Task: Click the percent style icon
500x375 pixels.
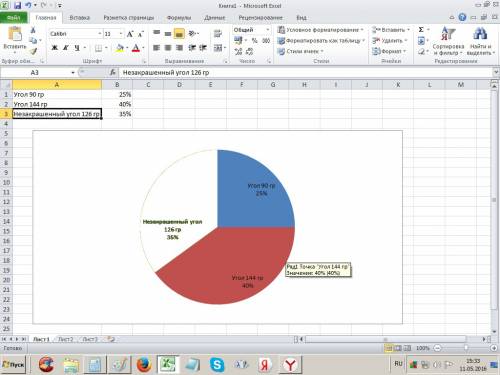Action: (255, 41)
